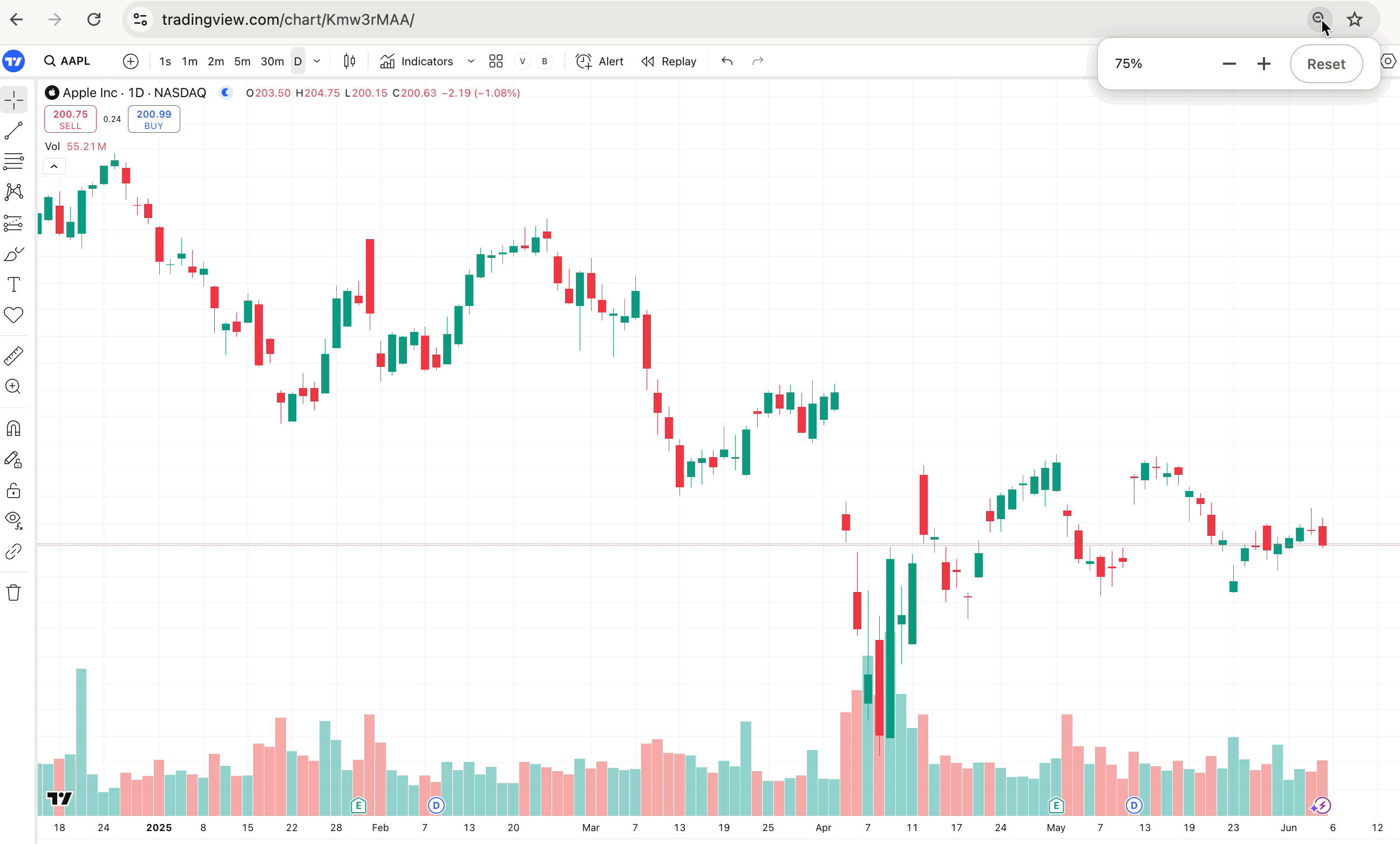This screenshot has height=844, width=1400.
Task: Open the indicator templates dropdown arrow
Action: pyautogui.click(x=471, y=62)
